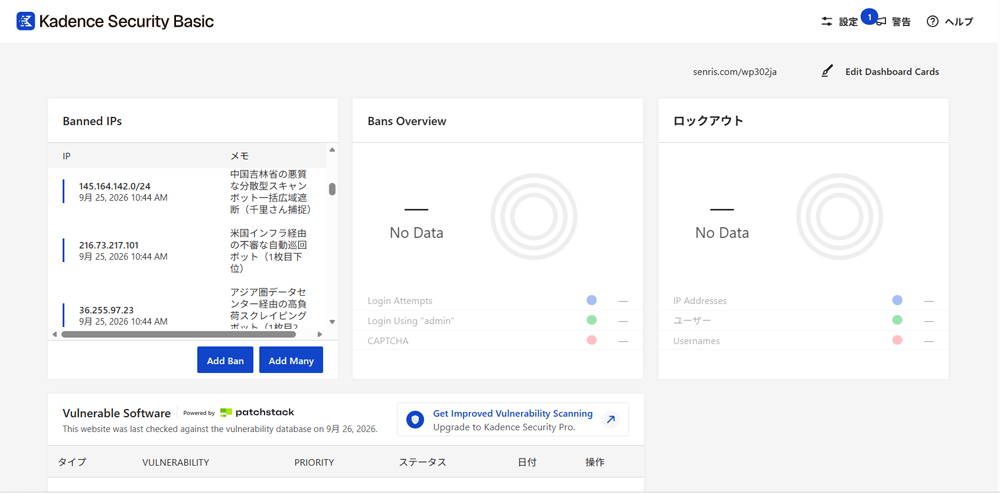This screenshot has width=1000, height=494.
Task: Click the senris.com/wp302ja site address
Action: [735, 72]
